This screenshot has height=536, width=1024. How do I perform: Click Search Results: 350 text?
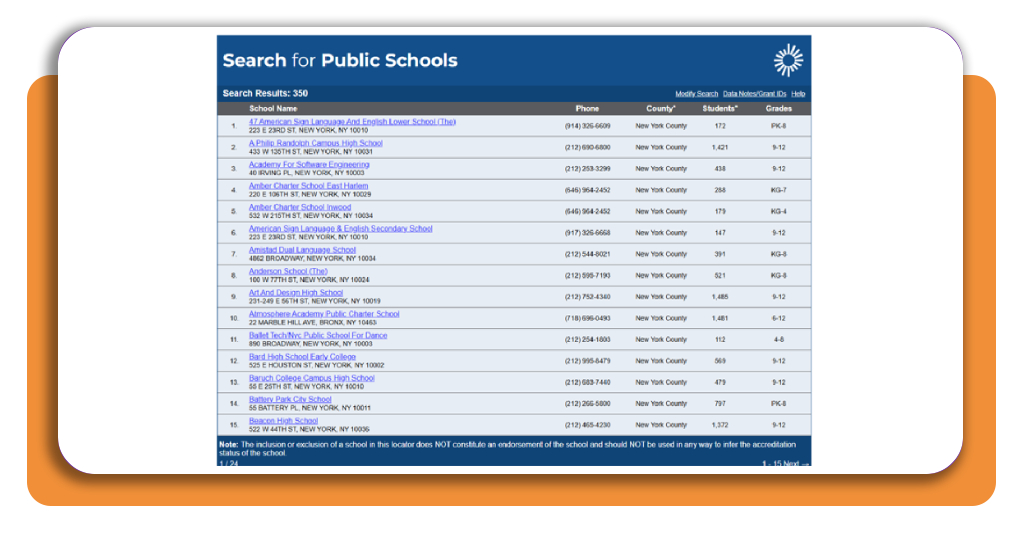tap(265, 93)
